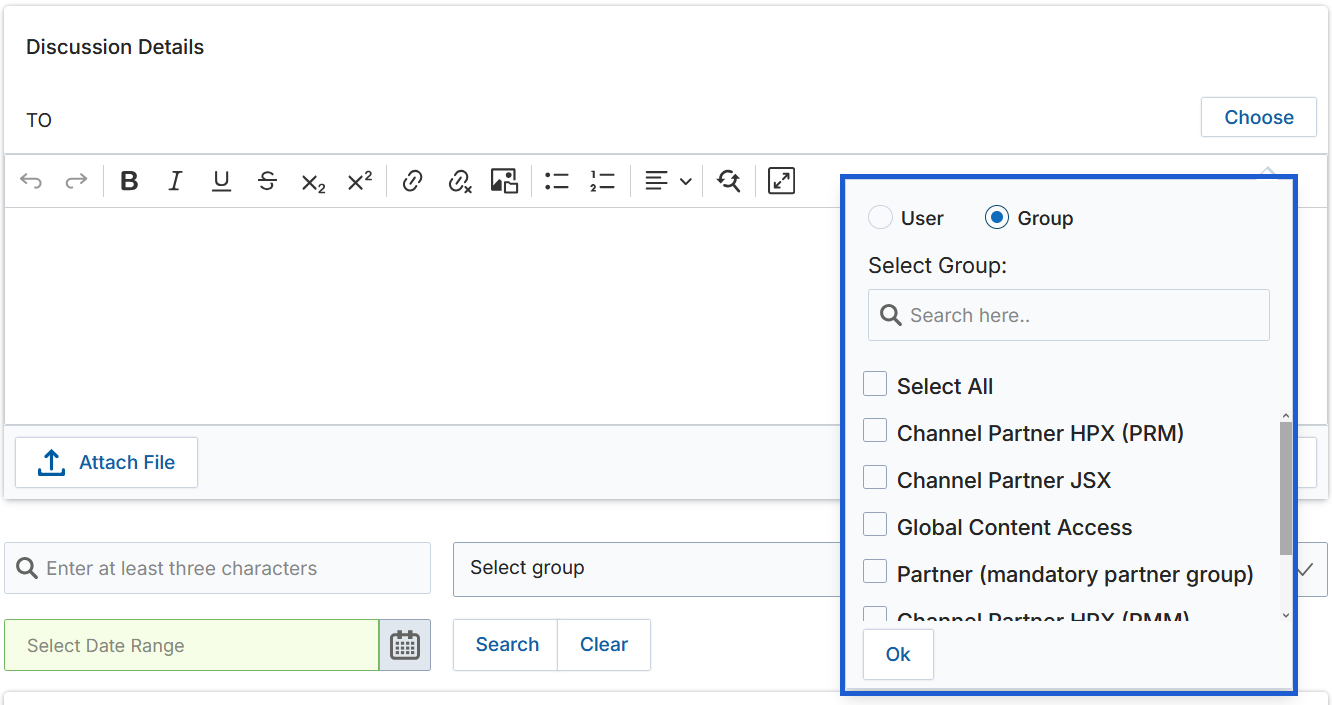Toggle underline formatting
The image size is (1332, 705).
click(221, 181)
